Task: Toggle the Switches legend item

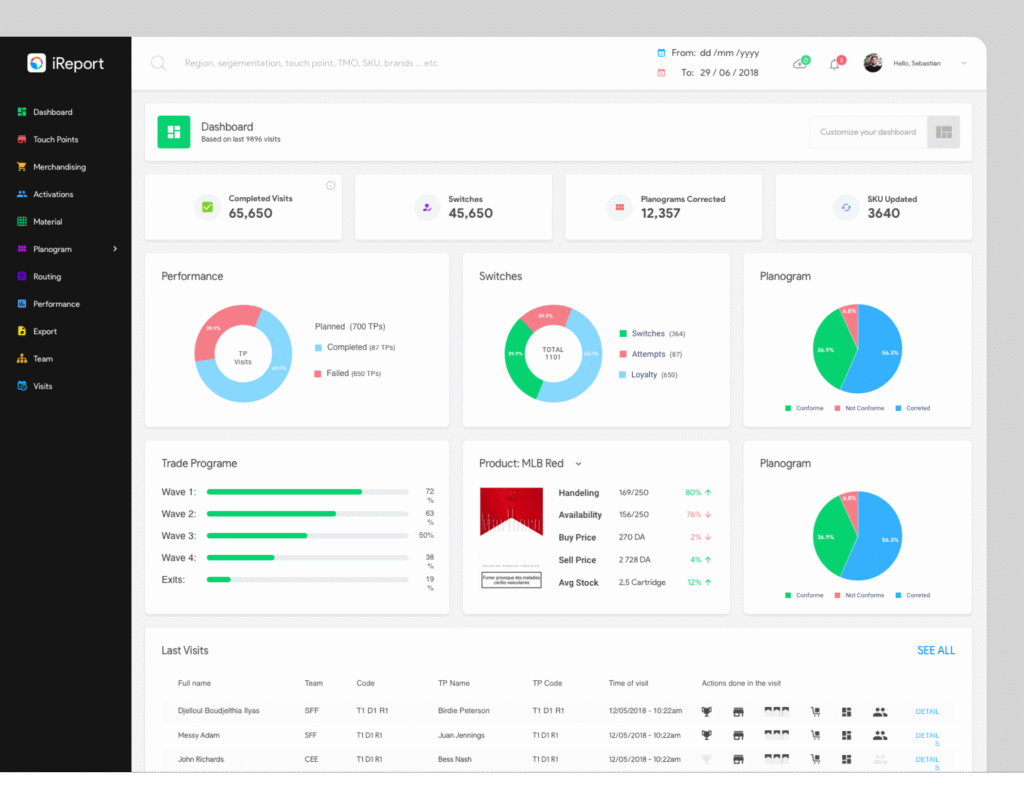Action: coord(648,333)
